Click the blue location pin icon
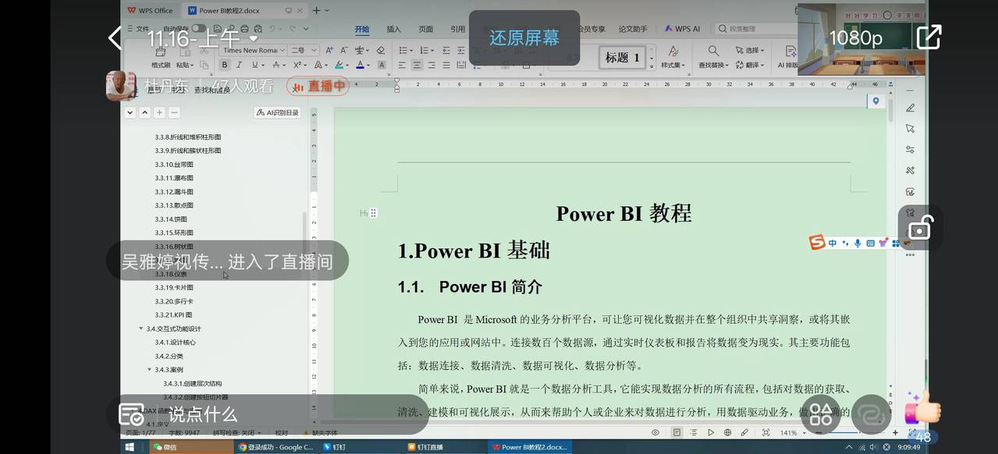Screen dimensions: 998x454 click(876, 101)
